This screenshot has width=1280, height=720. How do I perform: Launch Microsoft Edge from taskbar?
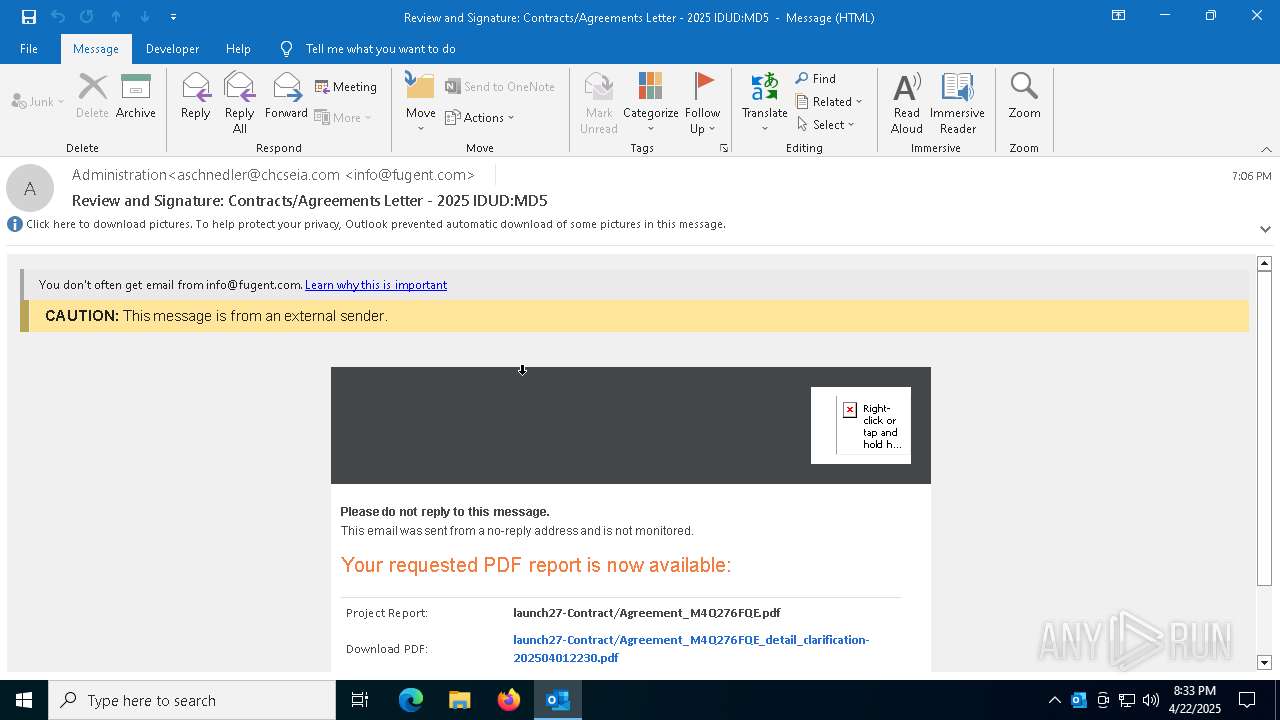[x=411, y=700]
